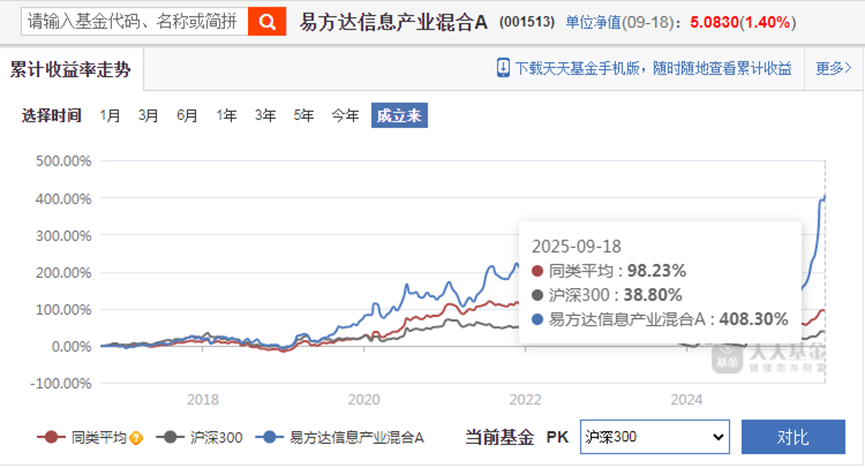
Task: Click the tooltip date 2025-09-18
Action: pyautogui.click(x=576, y=246)
